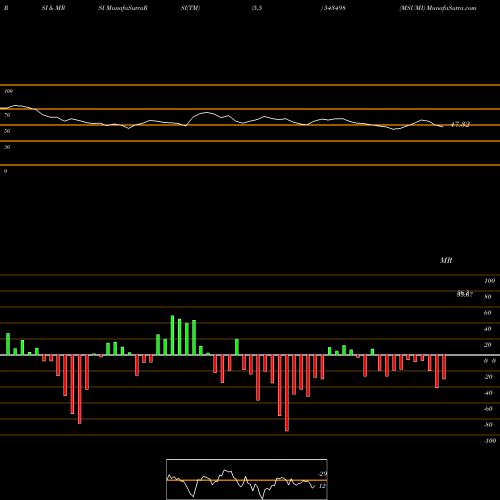This screenshot has height=500, width=500.
Task: Open the small overview chart thumbnail
Action: click(x=247, y=479)
